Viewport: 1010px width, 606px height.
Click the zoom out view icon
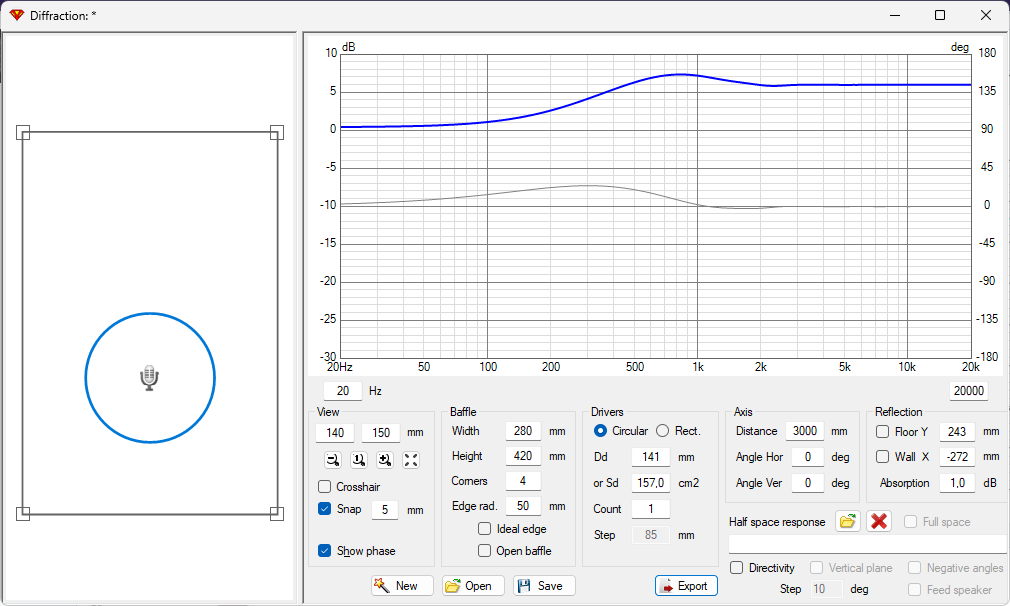(x=333, y=460)
